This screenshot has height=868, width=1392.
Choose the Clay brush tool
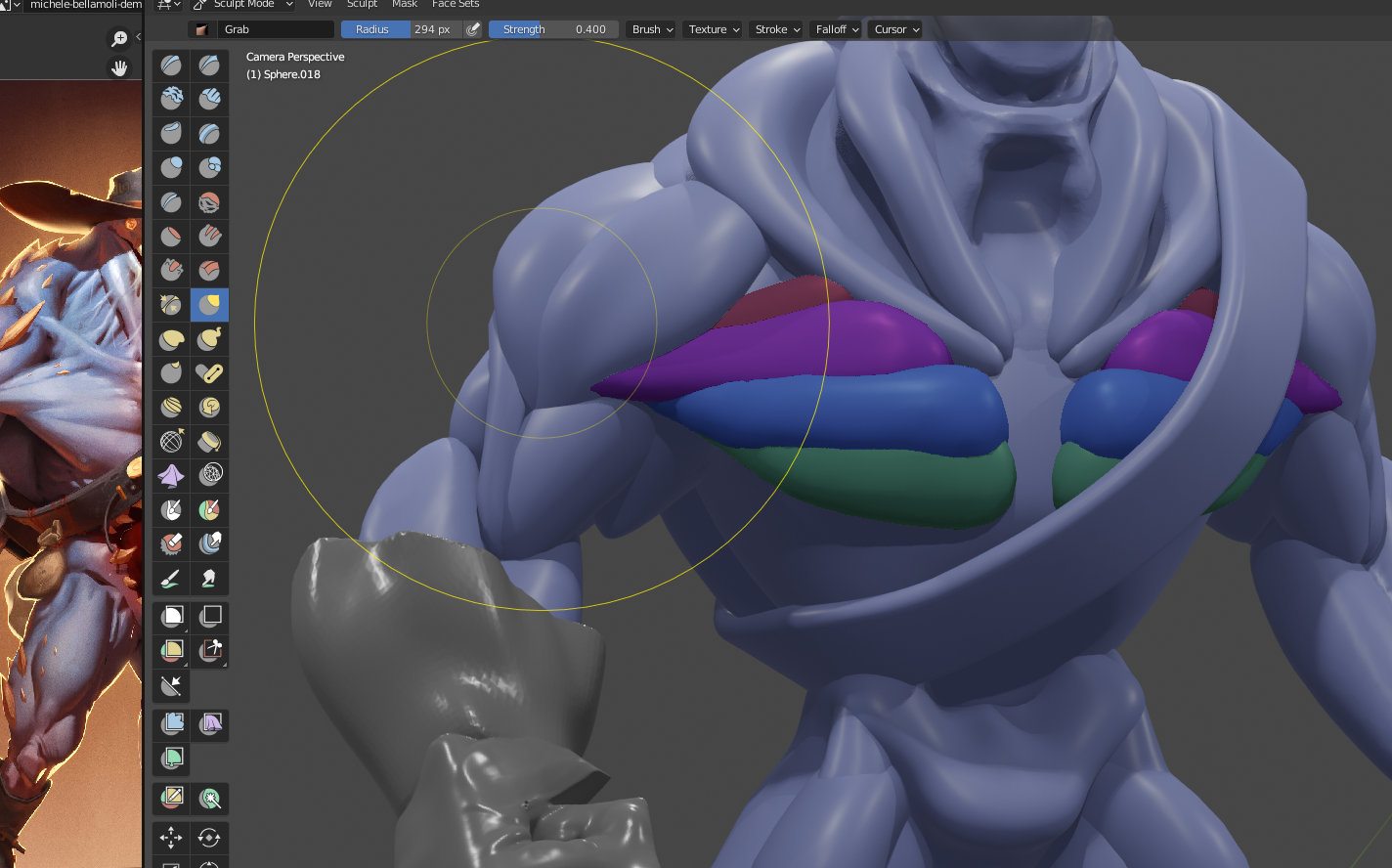pos(171,100)
